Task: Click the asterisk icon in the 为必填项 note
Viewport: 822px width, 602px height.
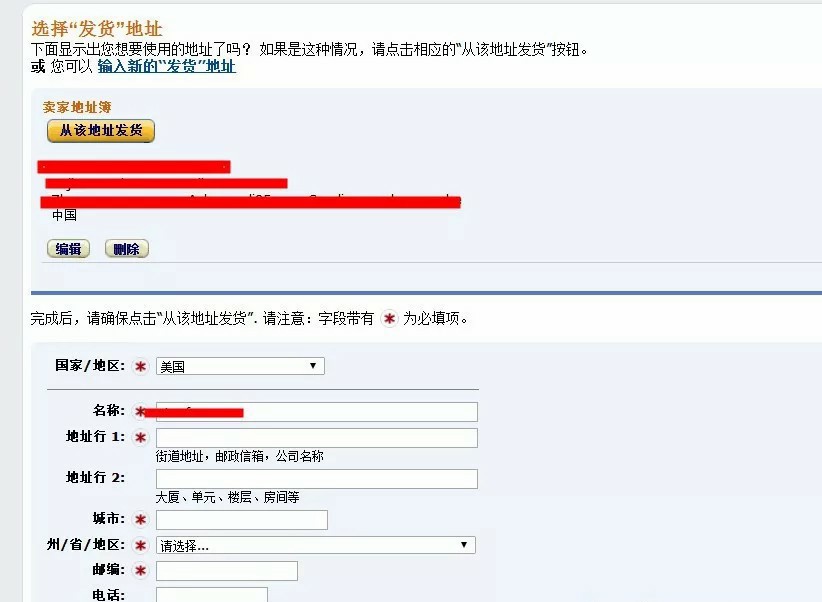Action: (389, 318)
